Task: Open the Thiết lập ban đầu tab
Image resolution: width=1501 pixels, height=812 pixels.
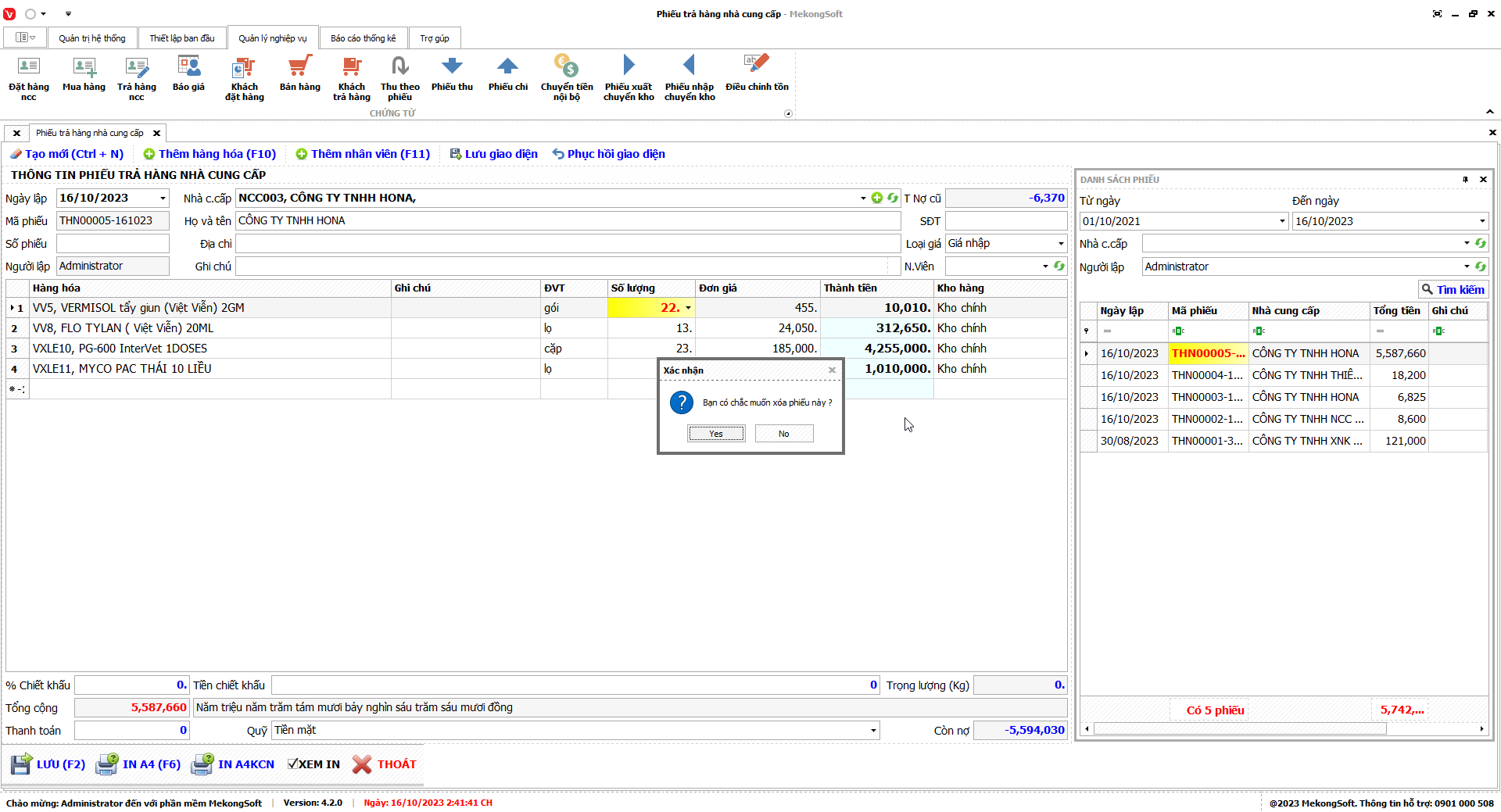Action: pyautogui.click(x=181, y=38)
